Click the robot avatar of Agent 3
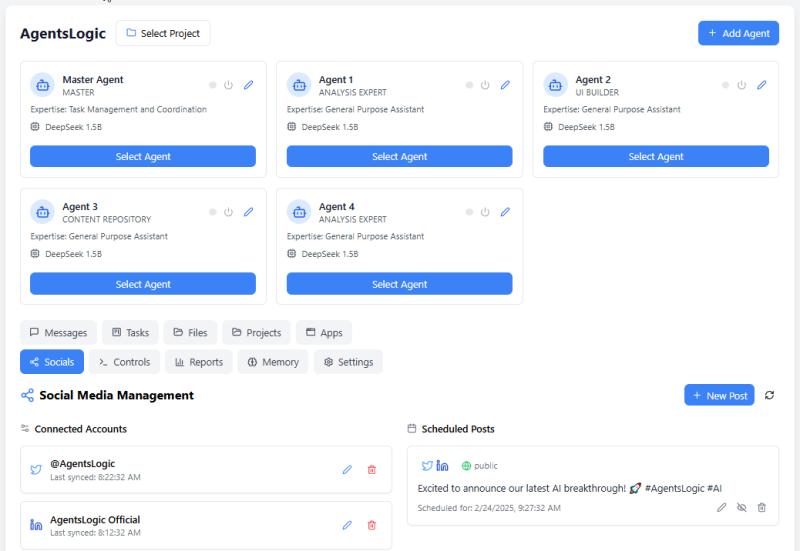This screenshot has height=551, width=800. tap(42, 212)
